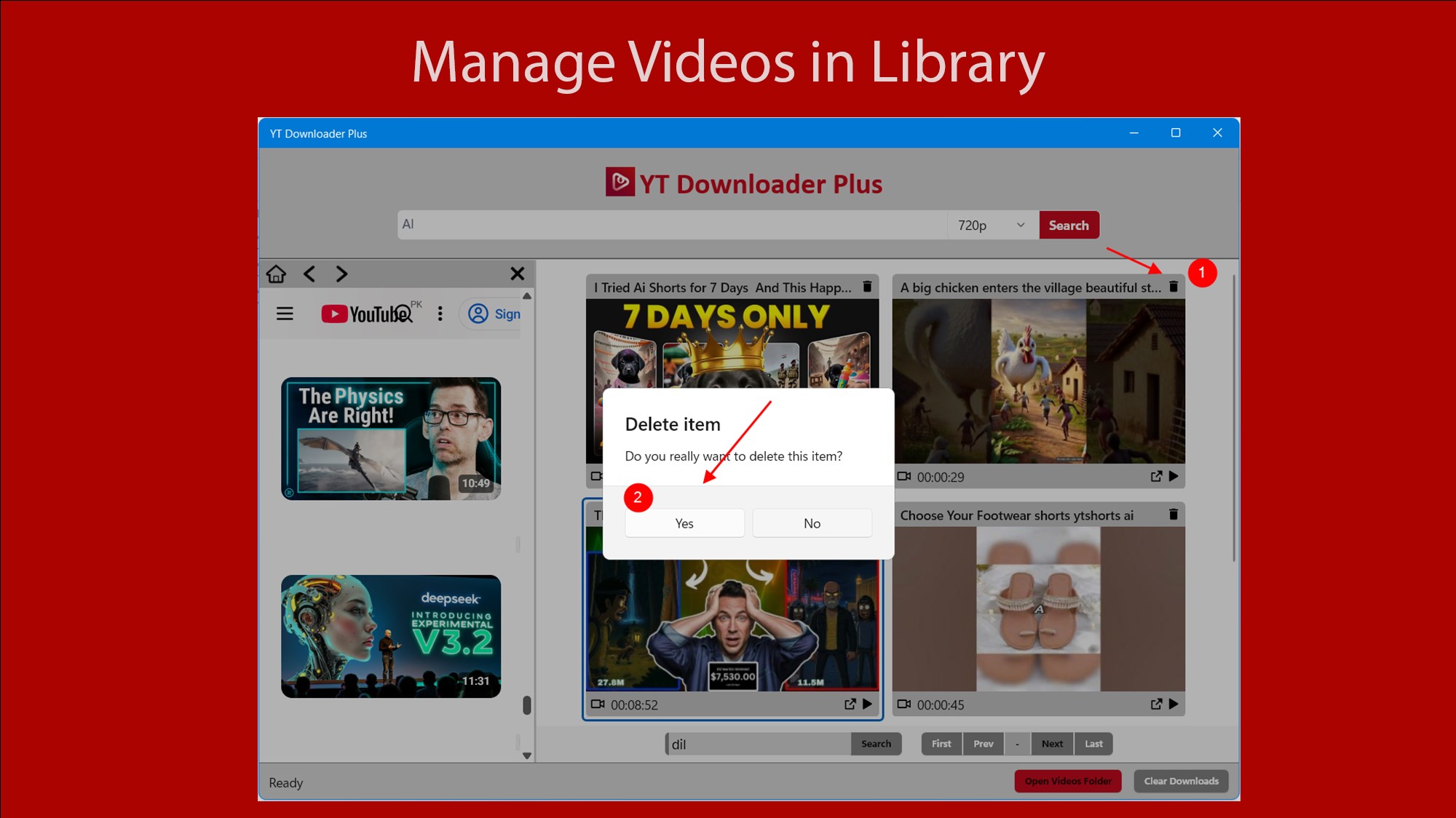Play the 00:08:52 video
This screenshot has width=1456, height=818.
(867, 704)
